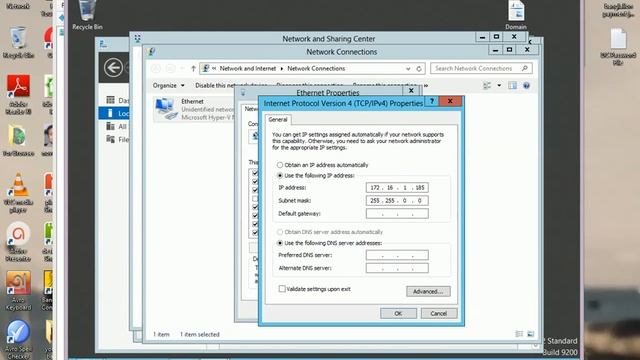Click search magnifier in Network Connections

coord(524,68)
